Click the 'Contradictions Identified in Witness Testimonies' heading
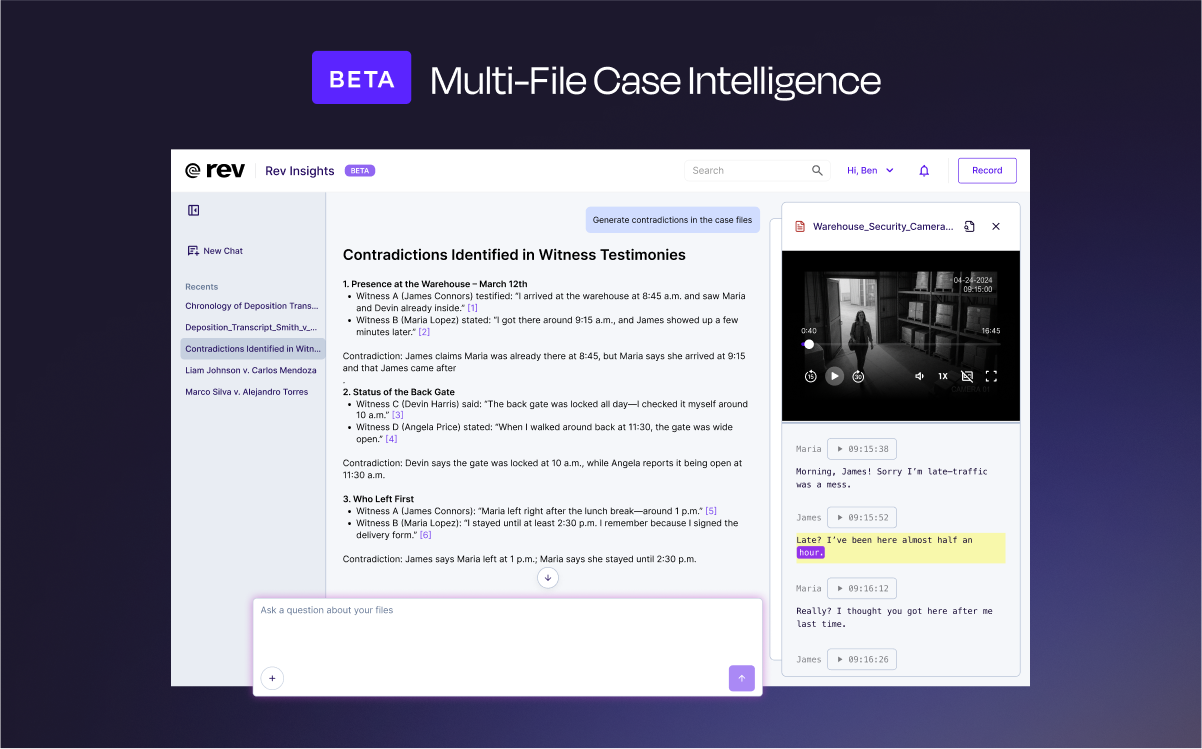Screen dimensions: 1202x749 point(514,255)
